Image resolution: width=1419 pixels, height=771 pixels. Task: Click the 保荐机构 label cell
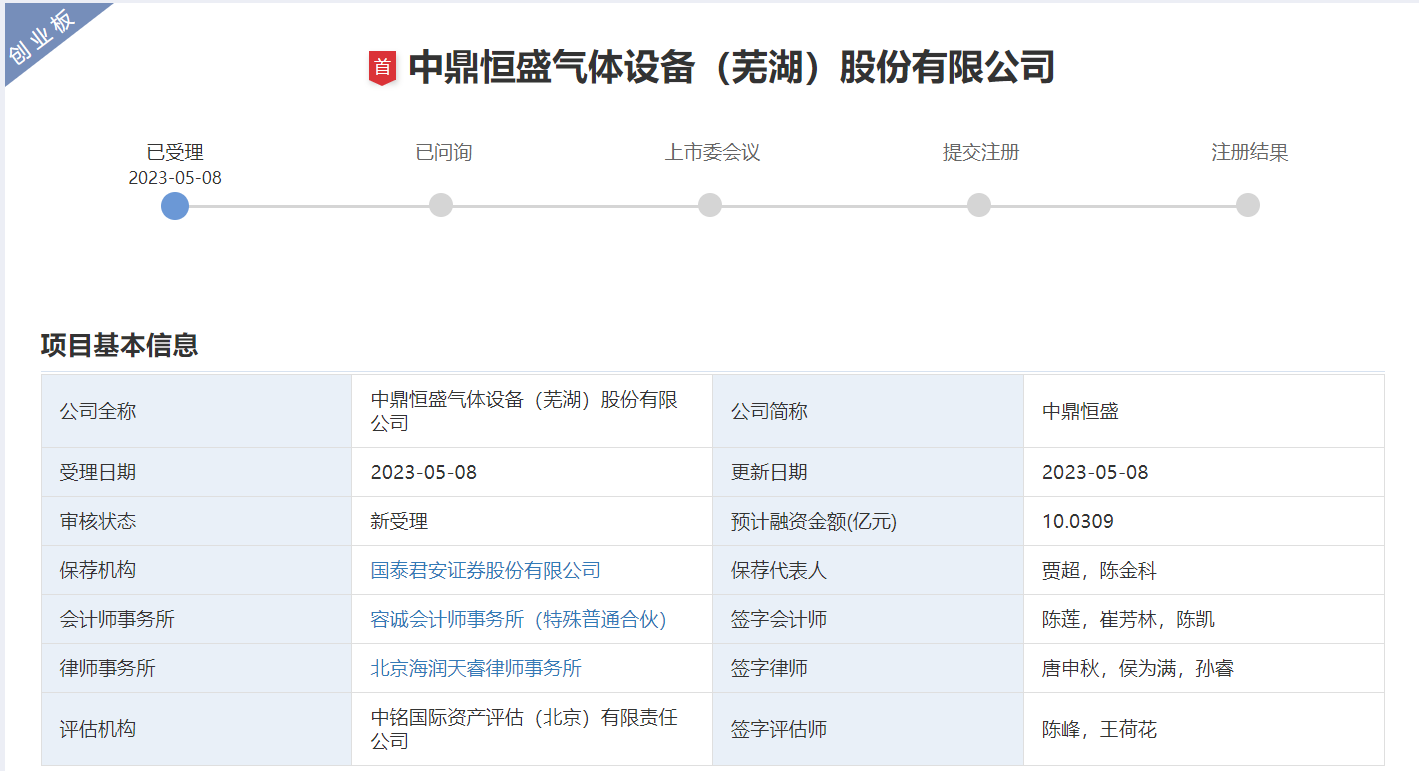[x=197, y=570]
